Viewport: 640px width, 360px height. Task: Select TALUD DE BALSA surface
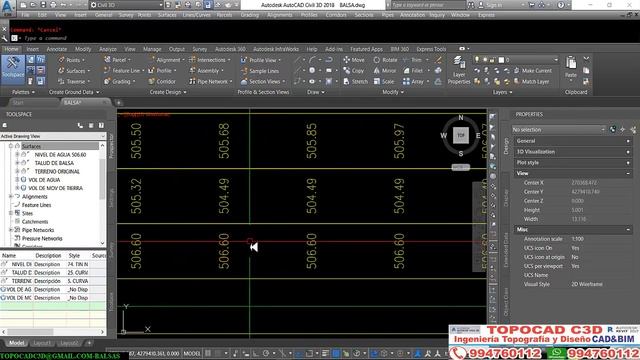(54, 163)
